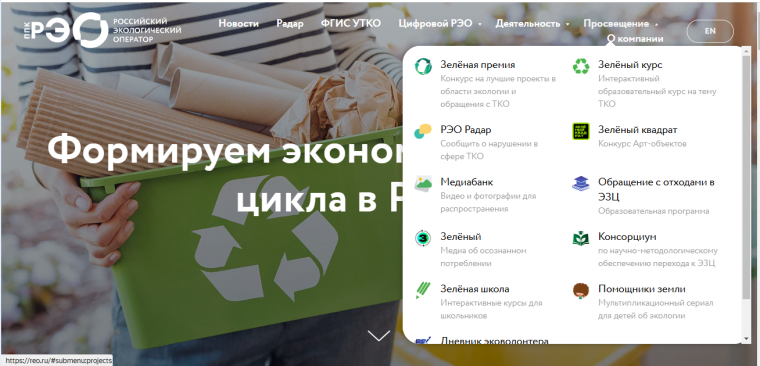Click the submenu scrollbar up arrow

click(x=746, y=51)
